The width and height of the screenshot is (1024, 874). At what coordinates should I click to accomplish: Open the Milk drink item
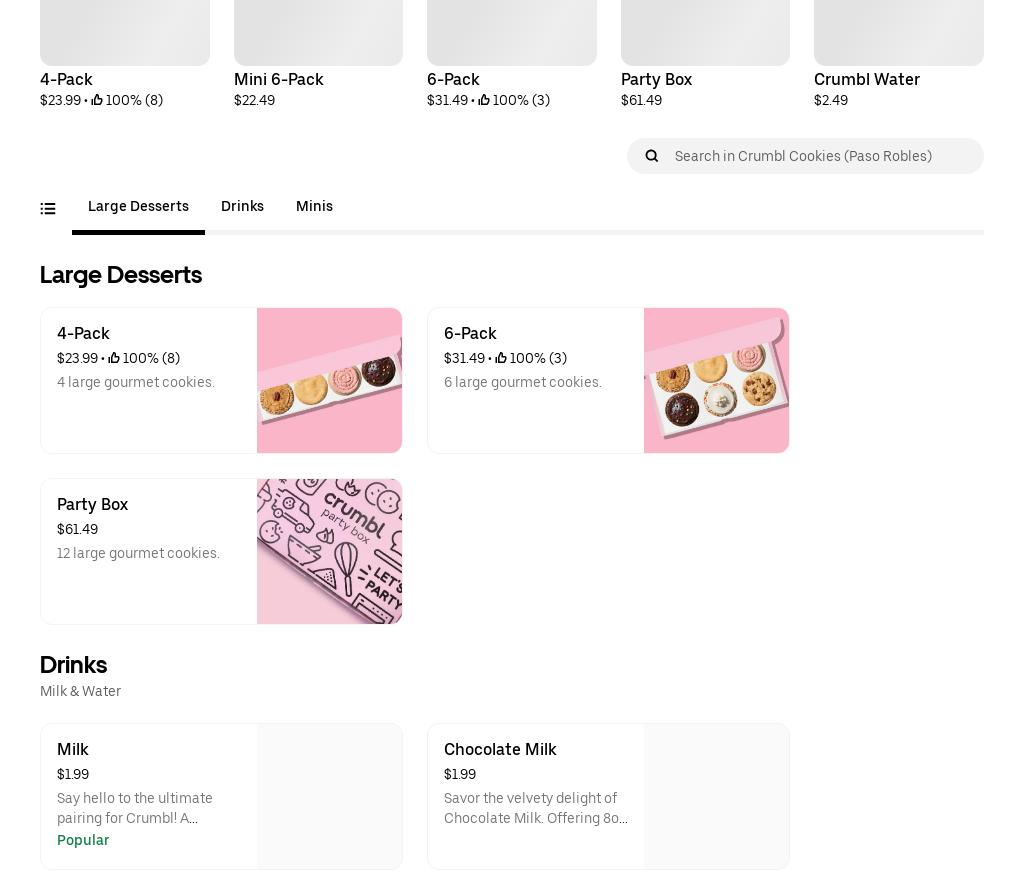pos(148,796)
